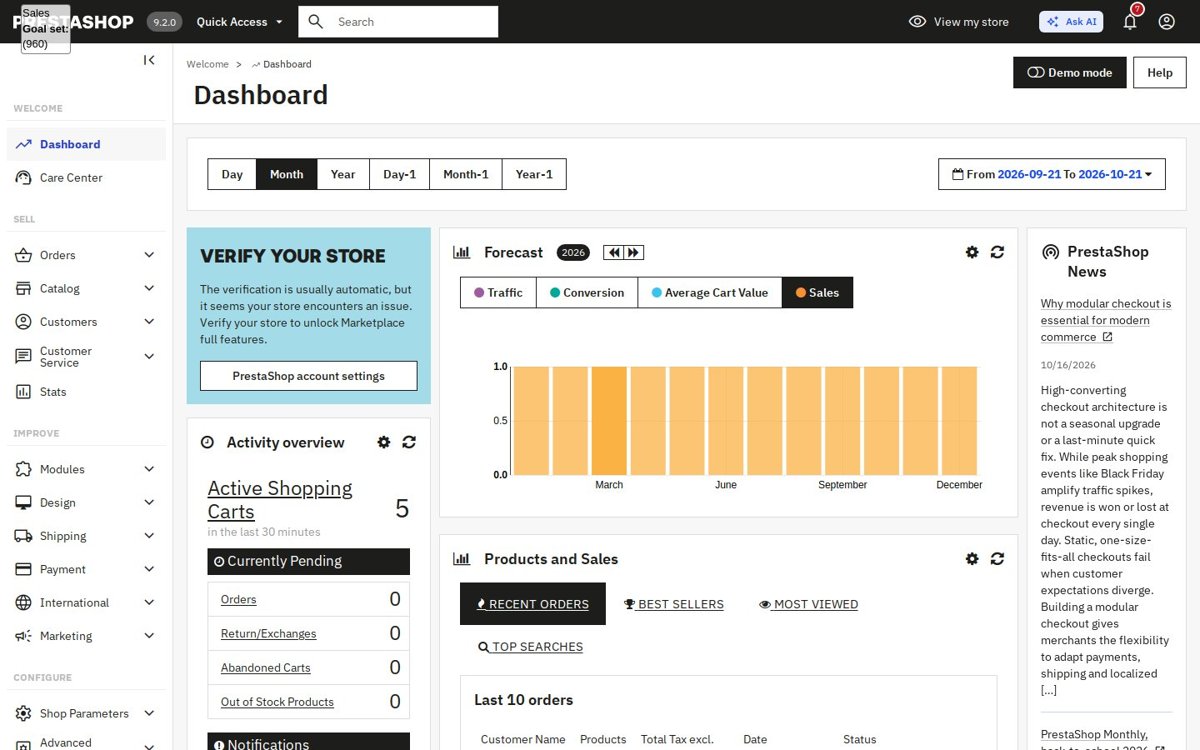This screenshot has width=1200, height=750.
Task: Open the Return/Exchanges link
Action: tap(268, 634)
